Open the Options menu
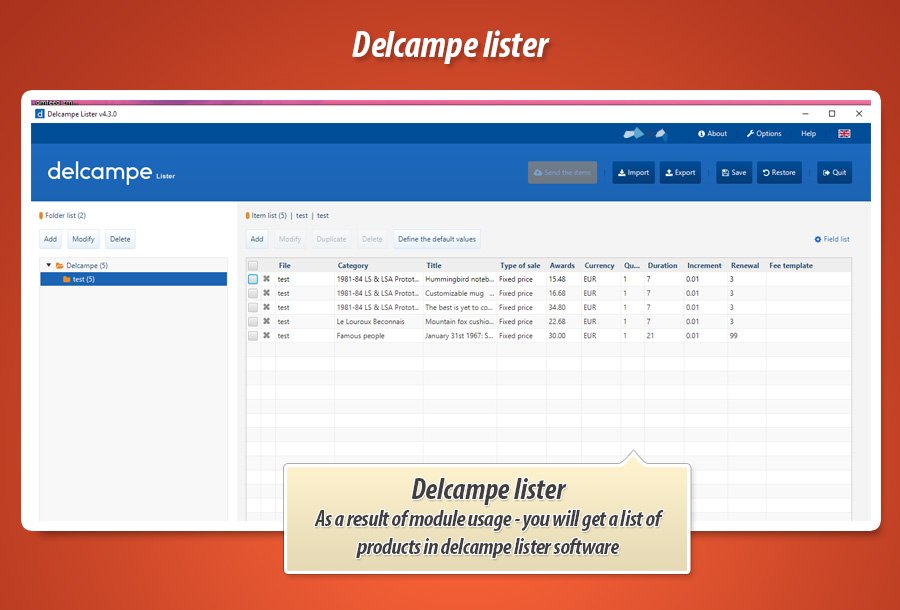The image size is (900, 610). tap(764, 134)
